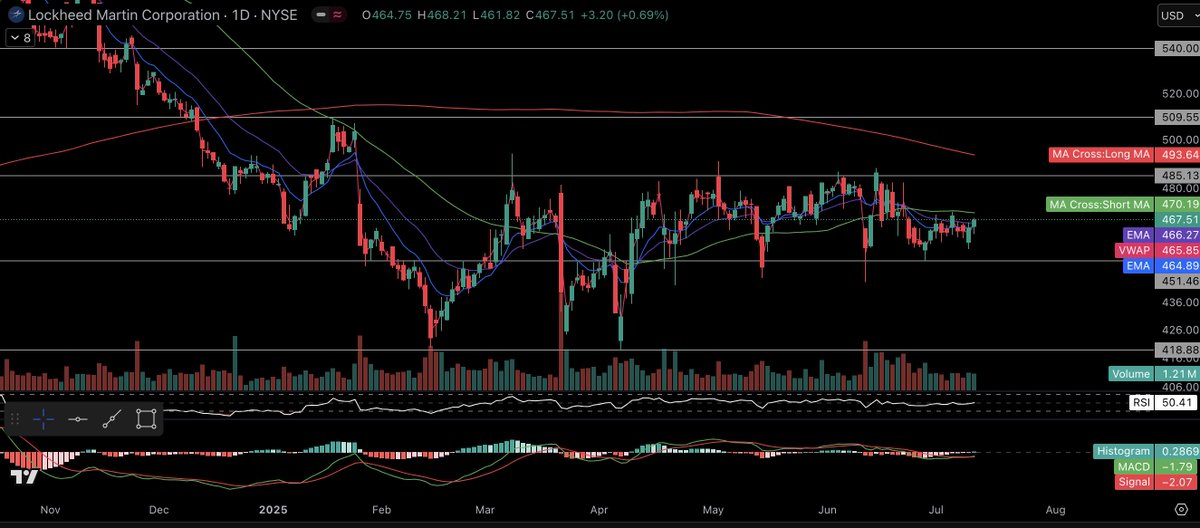Click the pink market status wave icon
Viewport: 1200px width, 528px height.
[338, 15]
